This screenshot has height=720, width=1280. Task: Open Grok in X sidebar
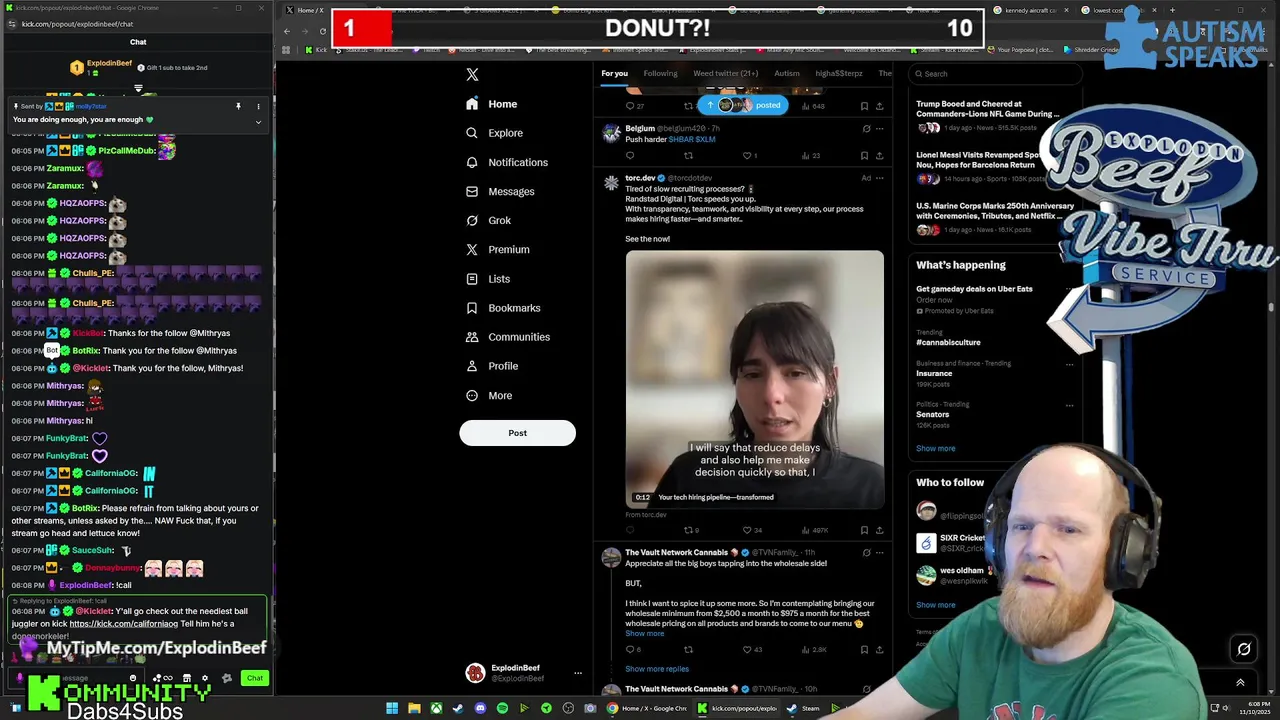point(488,220)
